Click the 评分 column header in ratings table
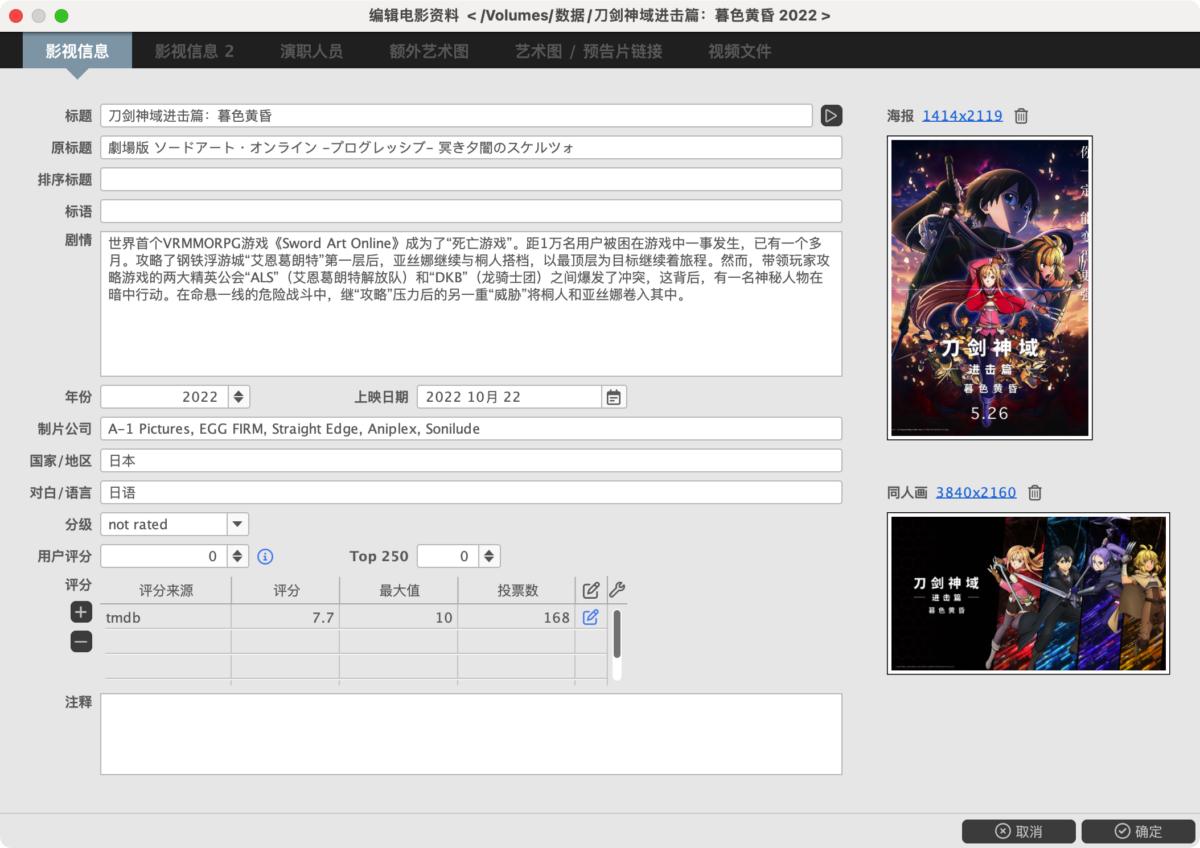Image resolution: width=1200 pixels, height=848 pixels. (x=286, y=591)
